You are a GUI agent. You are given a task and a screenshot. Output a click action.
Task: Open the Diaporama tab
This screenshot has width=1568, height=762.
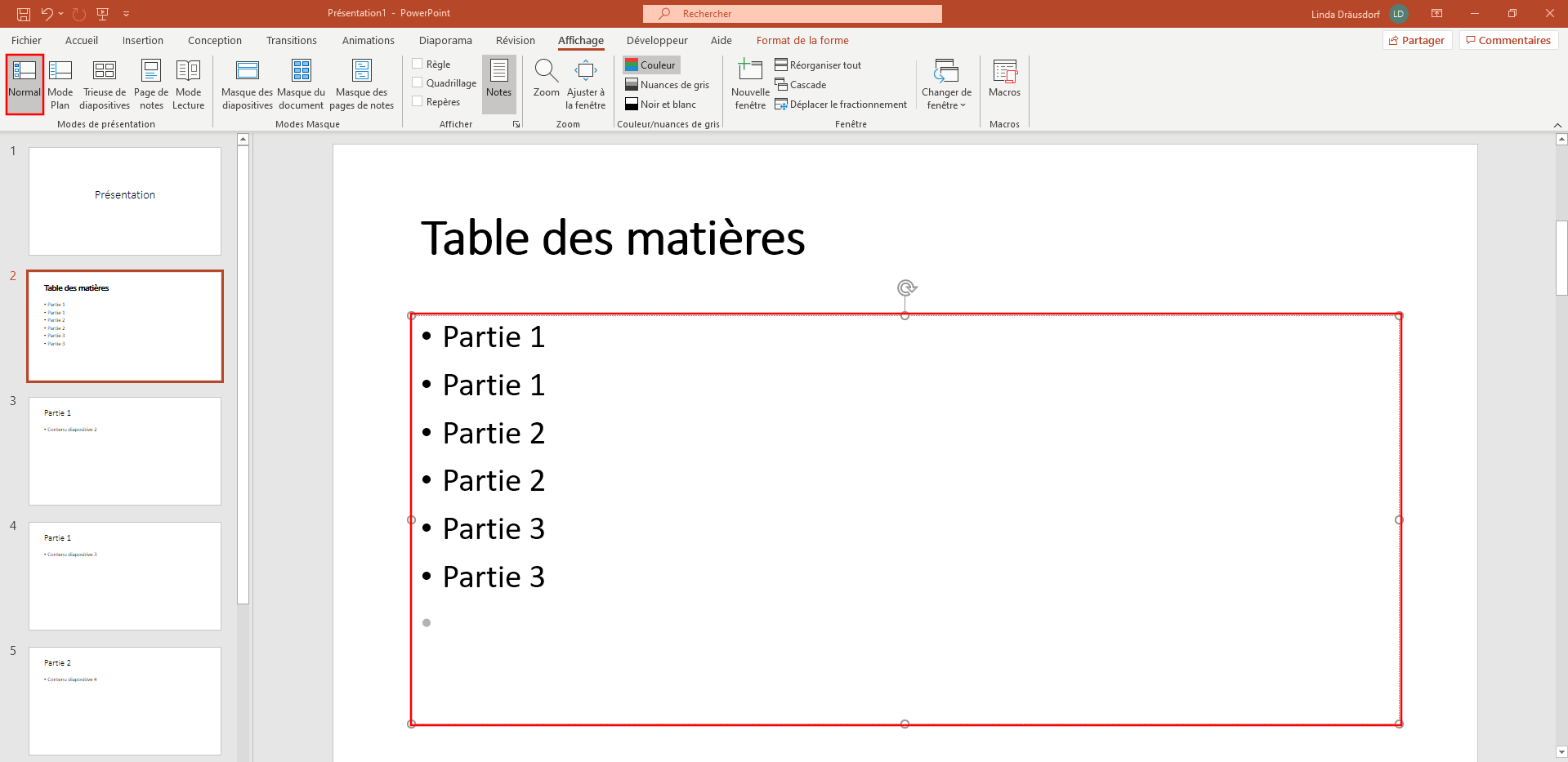pos(445,40)
